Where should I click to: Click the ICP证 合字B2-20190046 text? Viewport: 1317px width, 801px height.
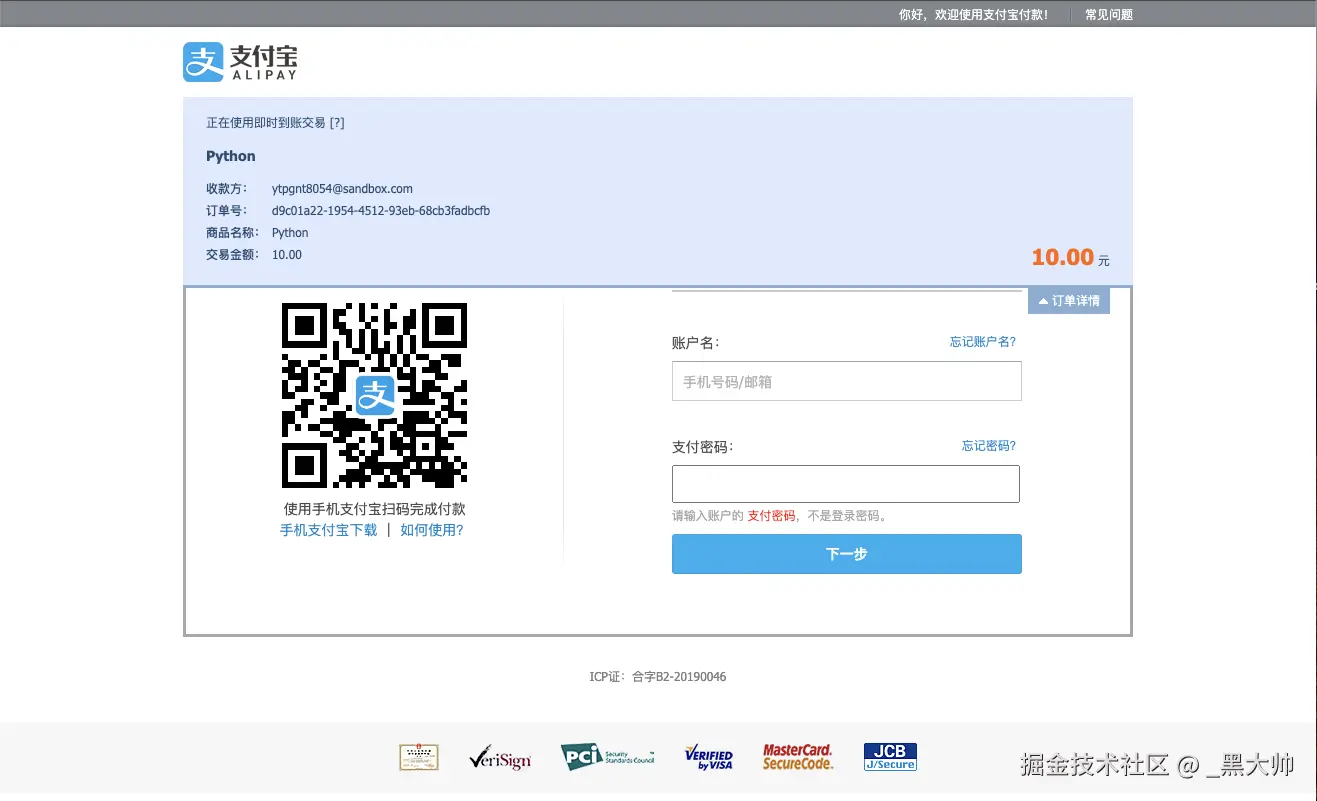(658, 677)
